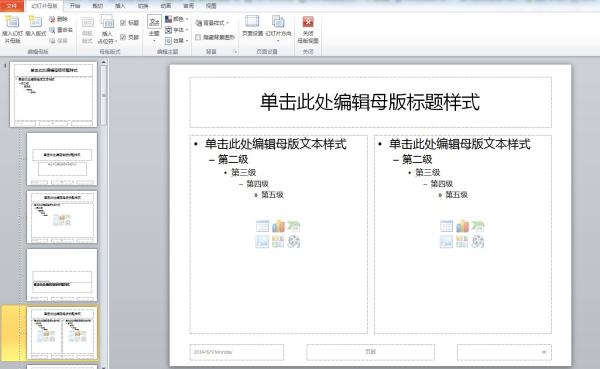This screenshot has width=600, height=369.
Task: Click the Delete (删除) layout icon
Action: click(52, 19)
